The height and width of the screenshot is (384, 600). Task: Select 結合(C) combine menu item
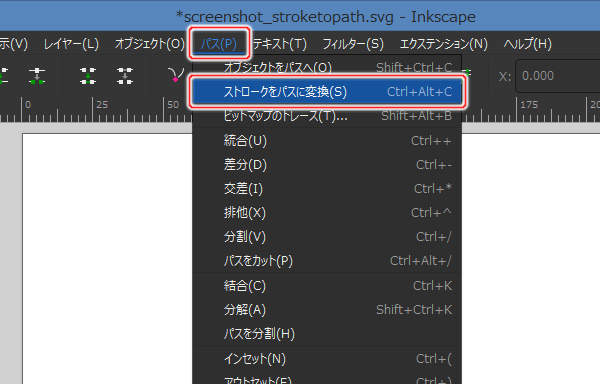tap(327, 286)
